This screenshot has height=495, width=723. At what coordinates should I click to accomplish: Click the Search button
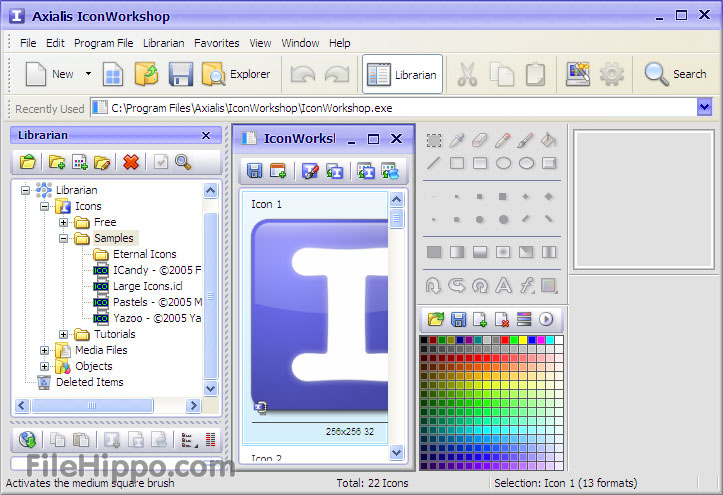click(x=676, y=74)
